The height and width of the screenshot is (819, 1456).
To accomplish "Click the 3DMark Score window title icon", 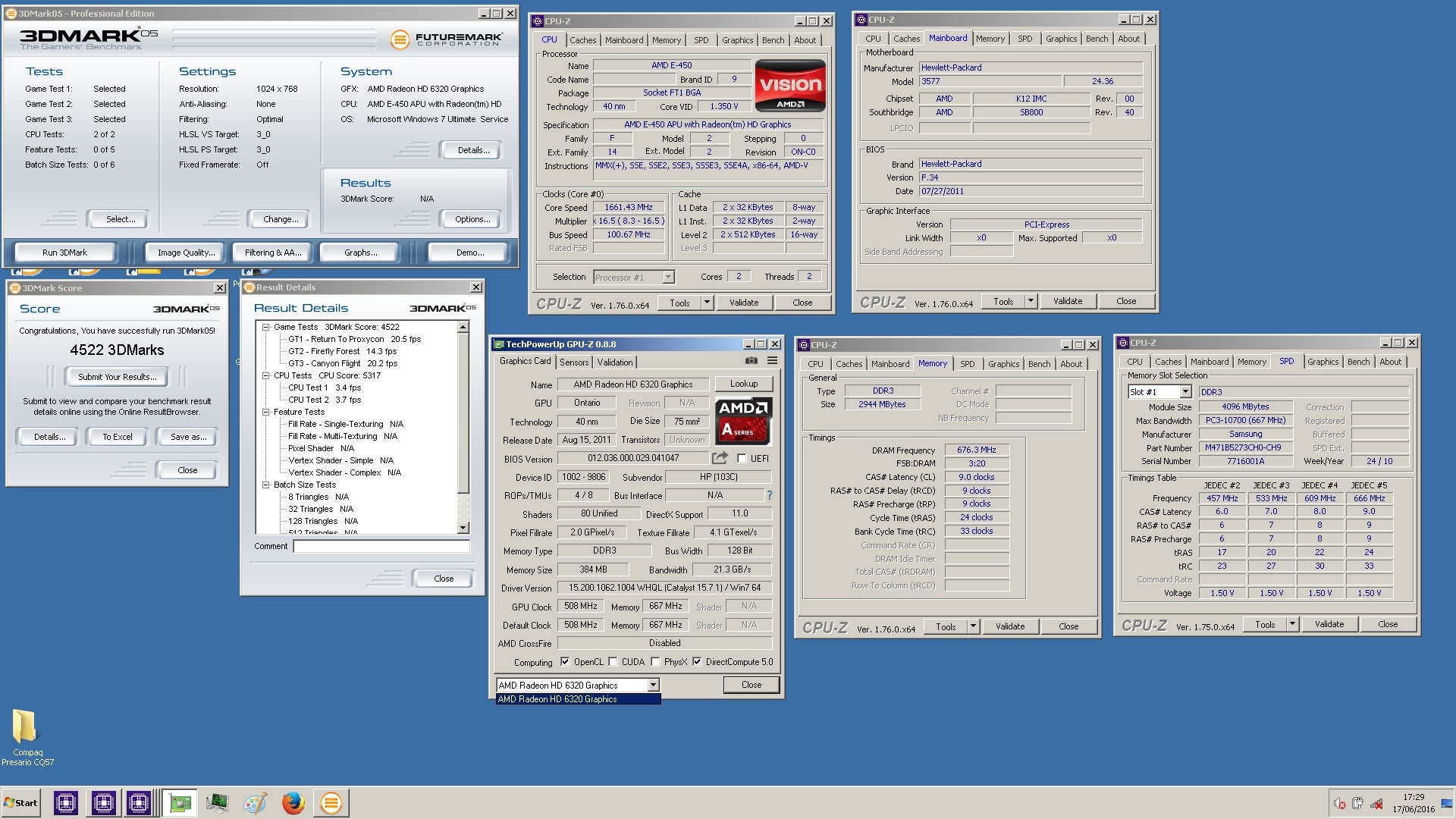I will [14, 288].
